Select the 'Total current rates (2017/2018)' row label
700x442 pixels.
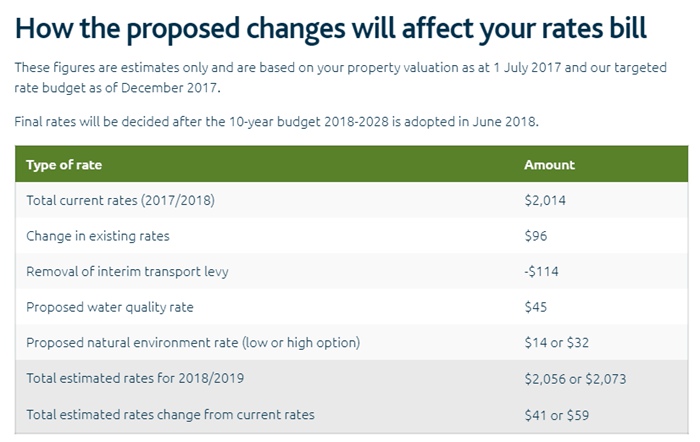click(x=120, y=200)
